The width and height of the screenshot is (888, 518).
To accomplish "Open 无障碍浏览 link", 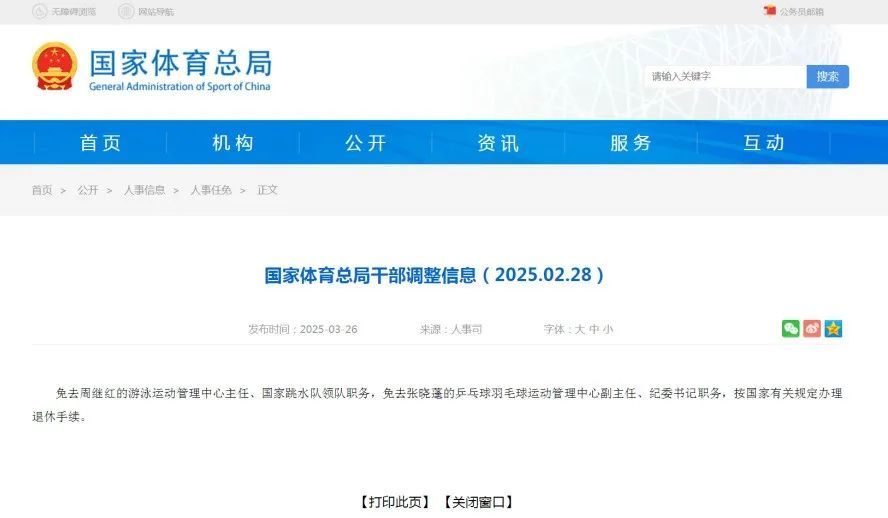I will coord(74,12).
